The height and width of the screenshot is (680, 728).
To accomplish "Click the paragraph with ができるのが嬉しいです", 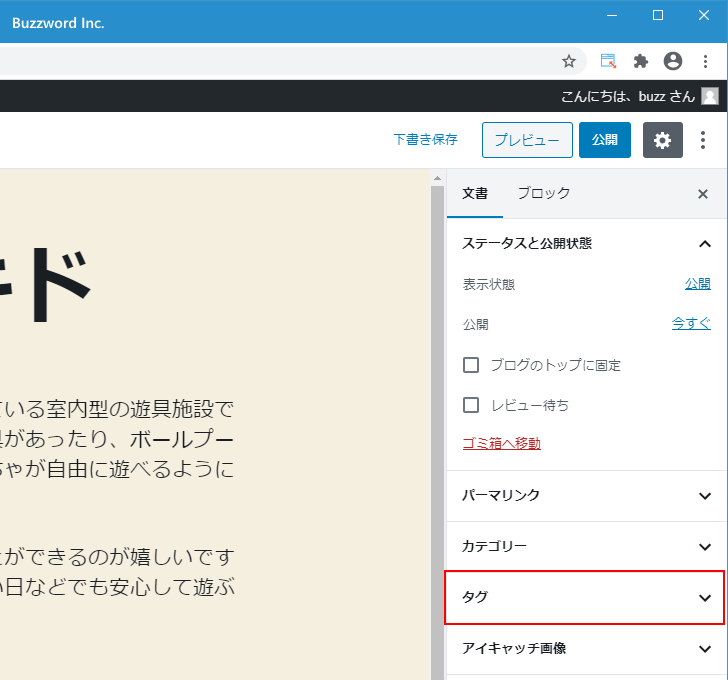I will pyautogui.click(x=117, y=572).
